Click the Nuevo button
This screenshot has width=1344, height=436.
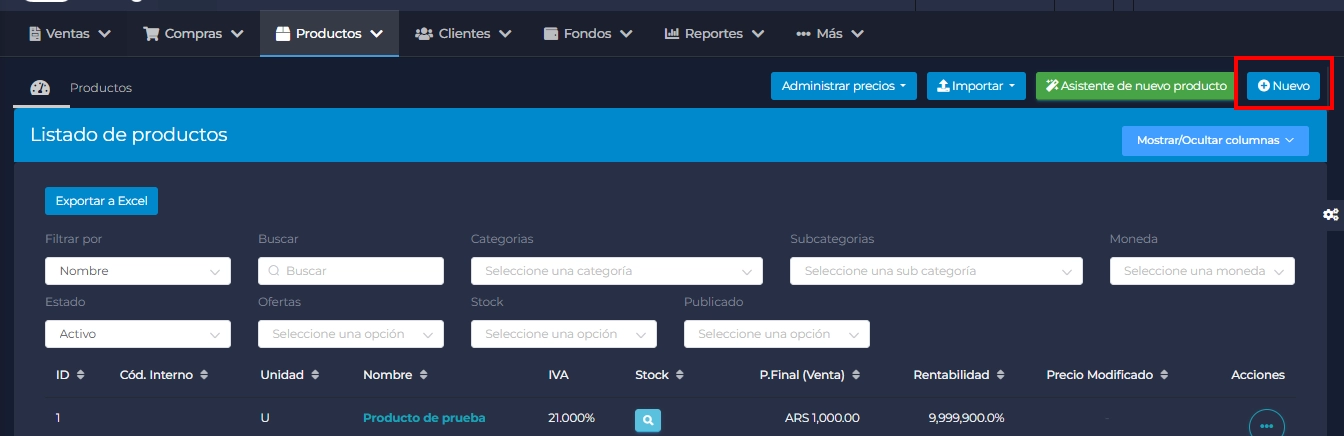[1283, 86]
